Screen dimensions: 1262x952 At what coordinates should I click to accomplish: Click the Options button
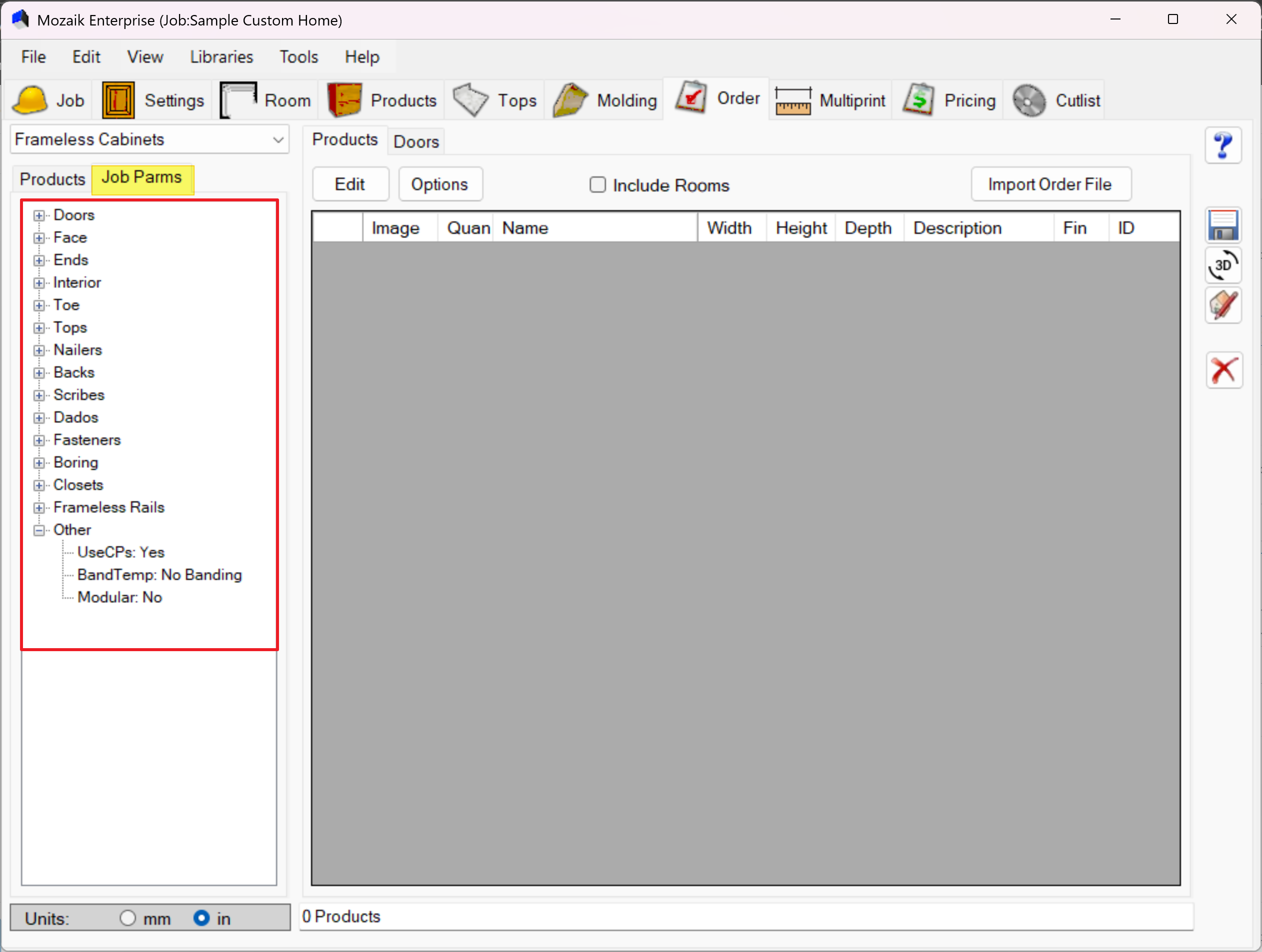tap(440, 184)
